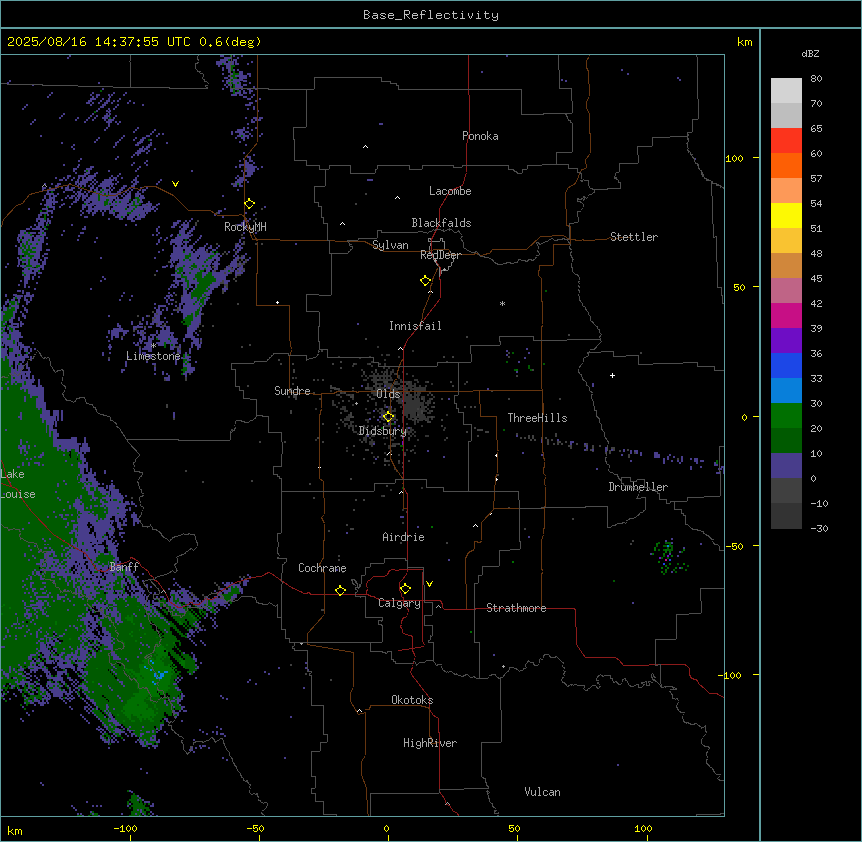Select the Banff label
The image size is (862, 842).
coord(124,567)
